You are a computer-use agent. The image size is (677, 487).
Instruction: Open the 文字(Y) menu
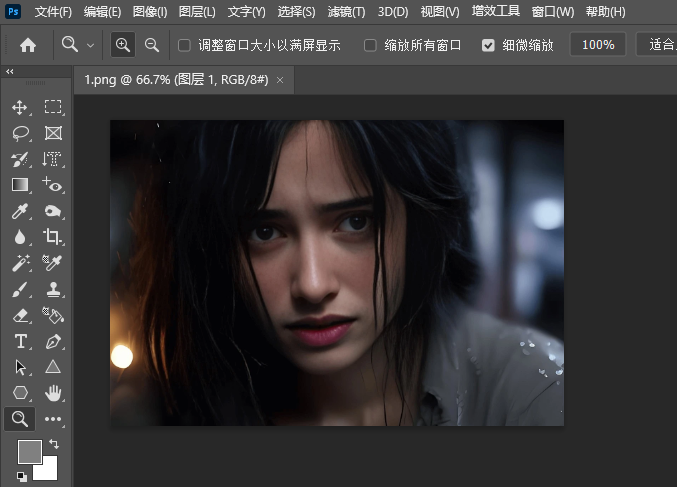point(247,12)
